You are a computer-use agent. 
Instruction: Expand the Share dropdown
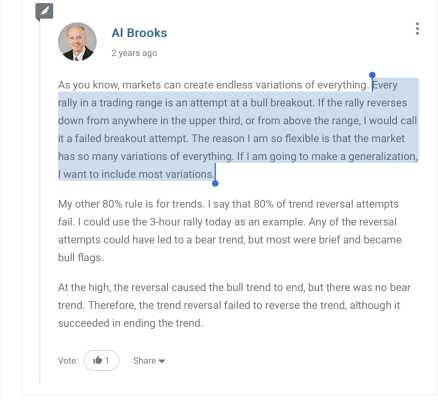pyautogui.click(x=149, y=361)
